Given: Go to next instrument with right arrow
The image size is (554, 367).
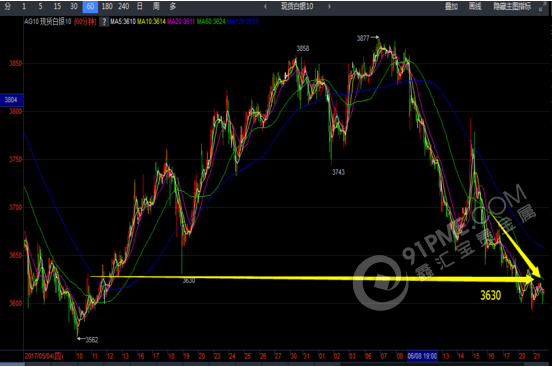Looking at the screenshot, I should pos(329,6).
